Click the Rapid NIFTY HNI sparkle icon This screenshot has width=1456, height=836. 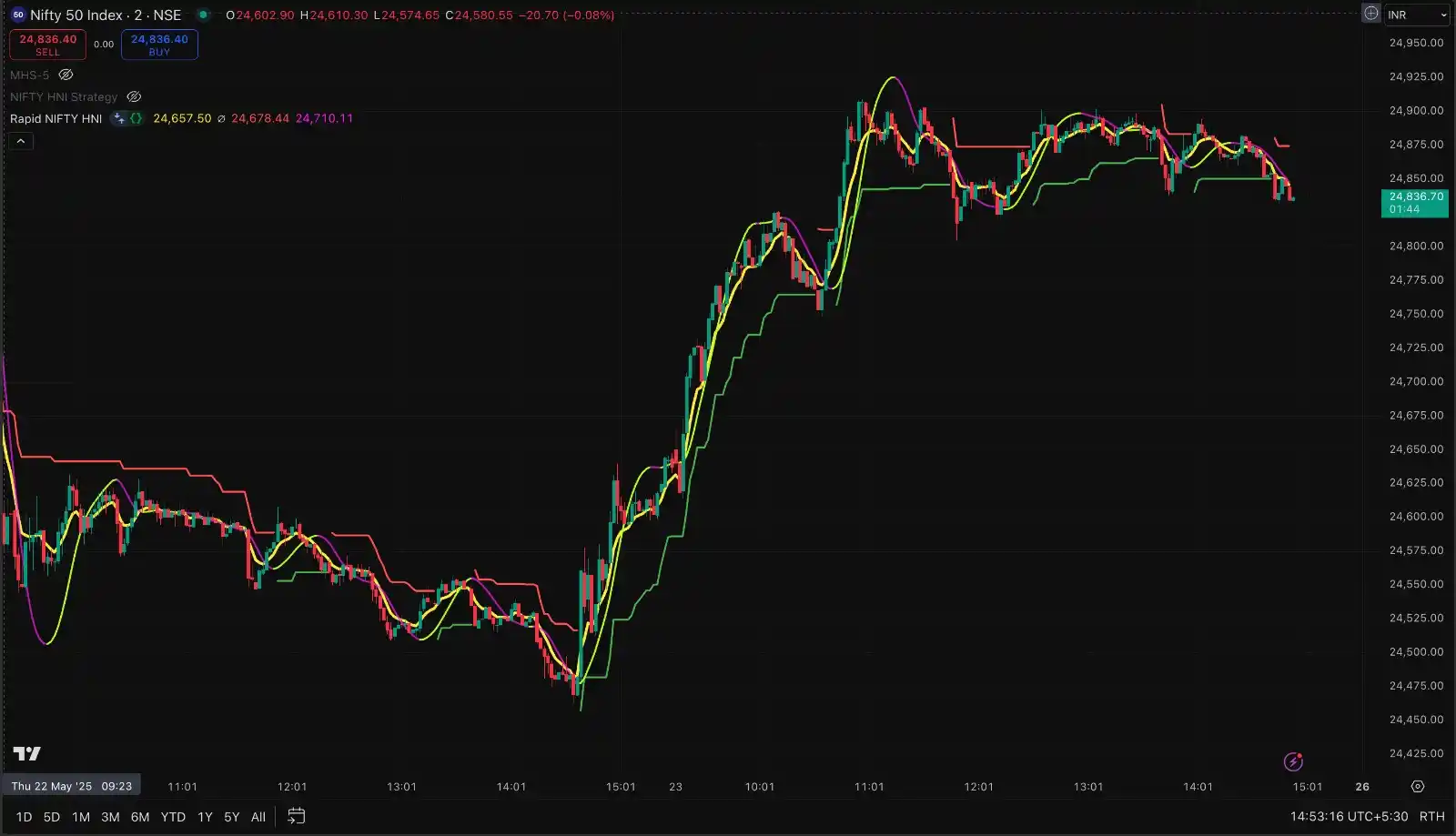point(118,118)
